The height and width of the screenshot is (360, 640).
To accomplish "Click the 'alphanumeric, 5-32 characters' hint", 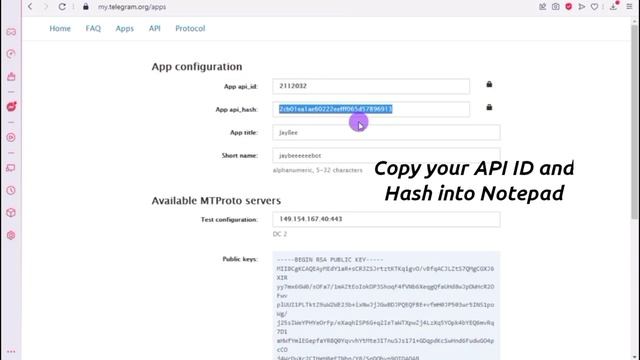I will (318, 170).
